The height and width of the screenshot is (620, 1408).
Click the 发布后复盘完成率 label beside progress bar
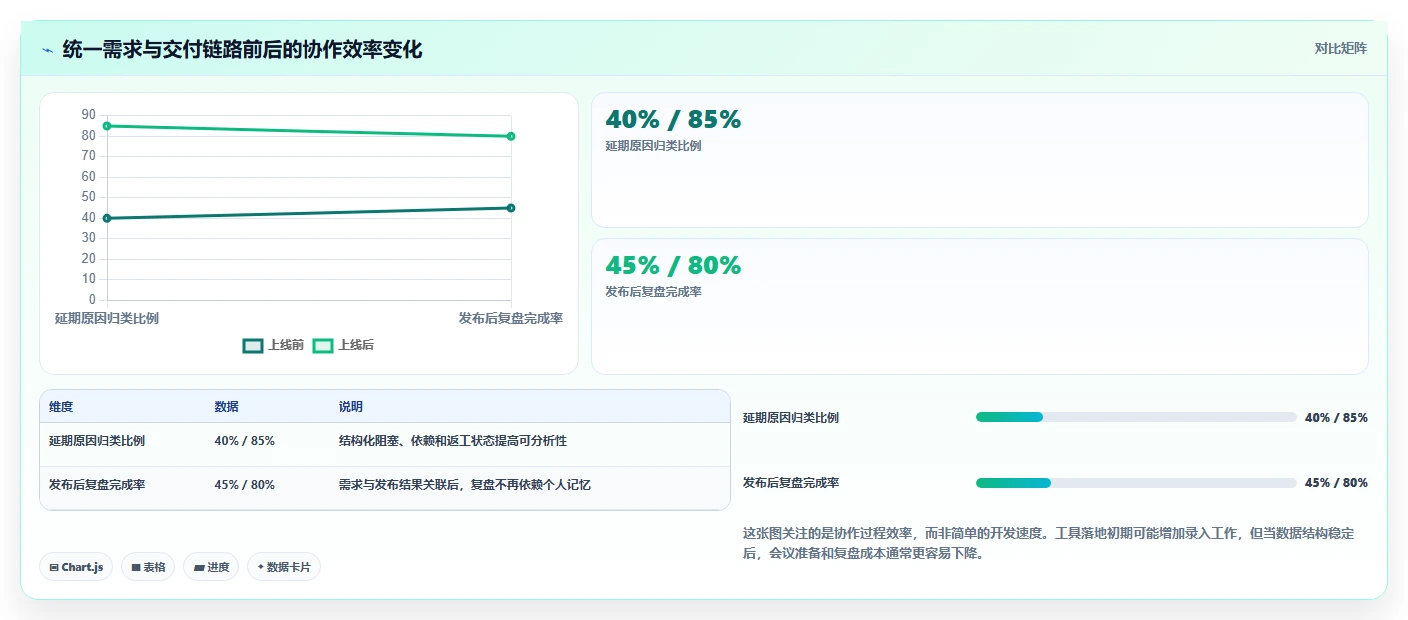pyautogui.click(x=791, y=483)
